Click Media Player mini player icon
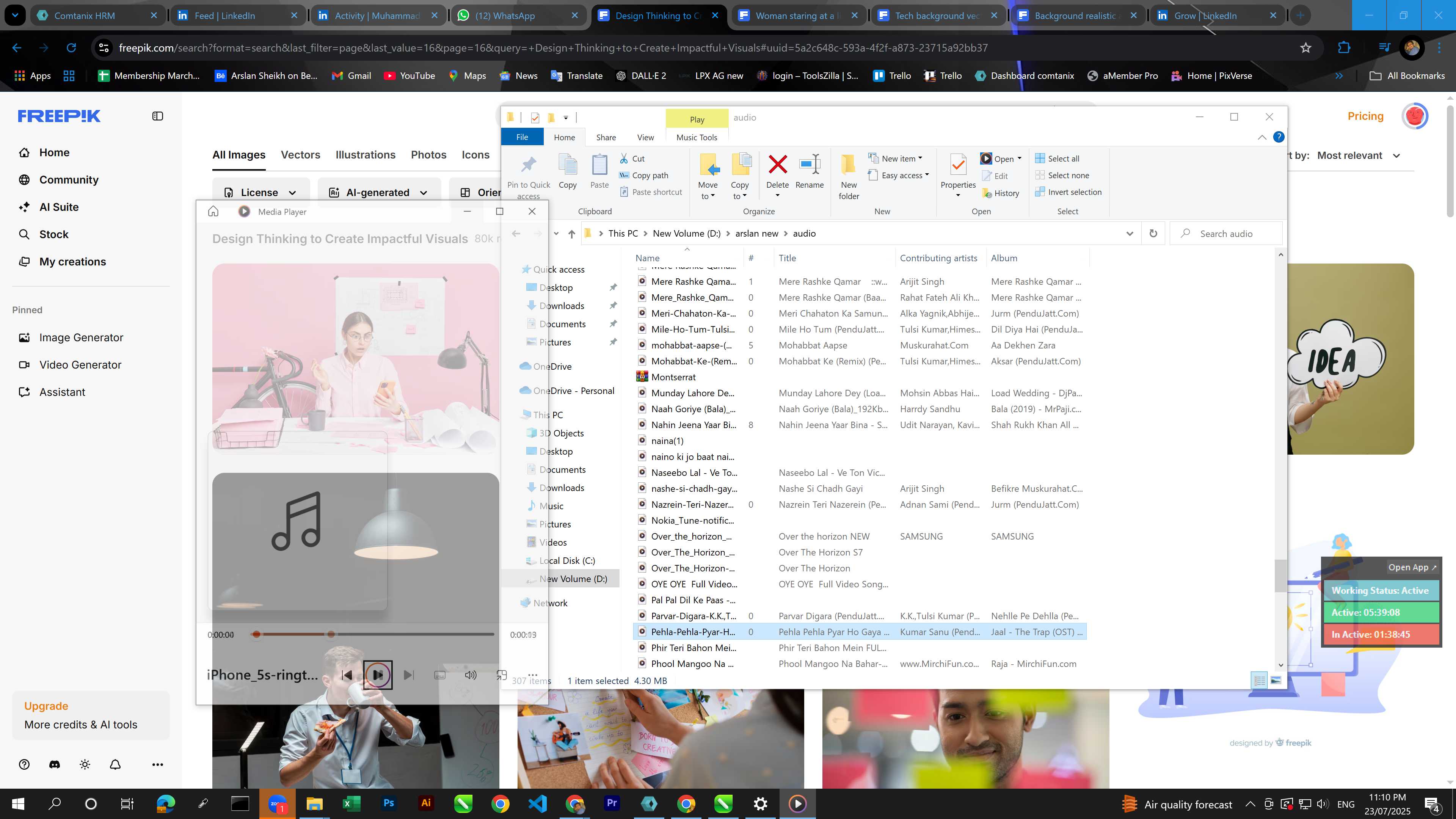The image size is (1456, 819). tap(501, 675)
